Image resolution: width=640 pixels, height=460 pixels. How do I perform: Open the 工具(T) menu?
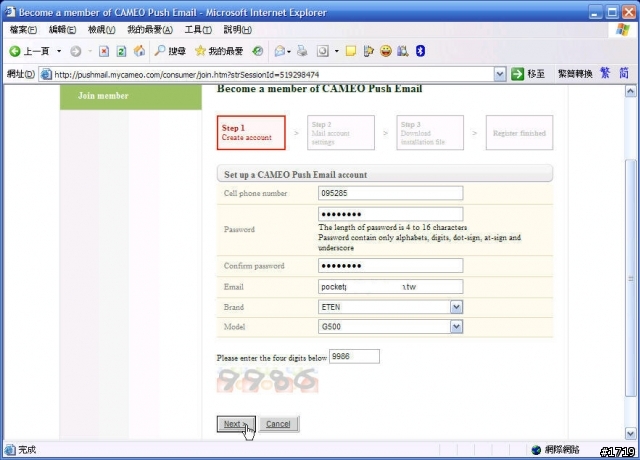pos(198,30)
